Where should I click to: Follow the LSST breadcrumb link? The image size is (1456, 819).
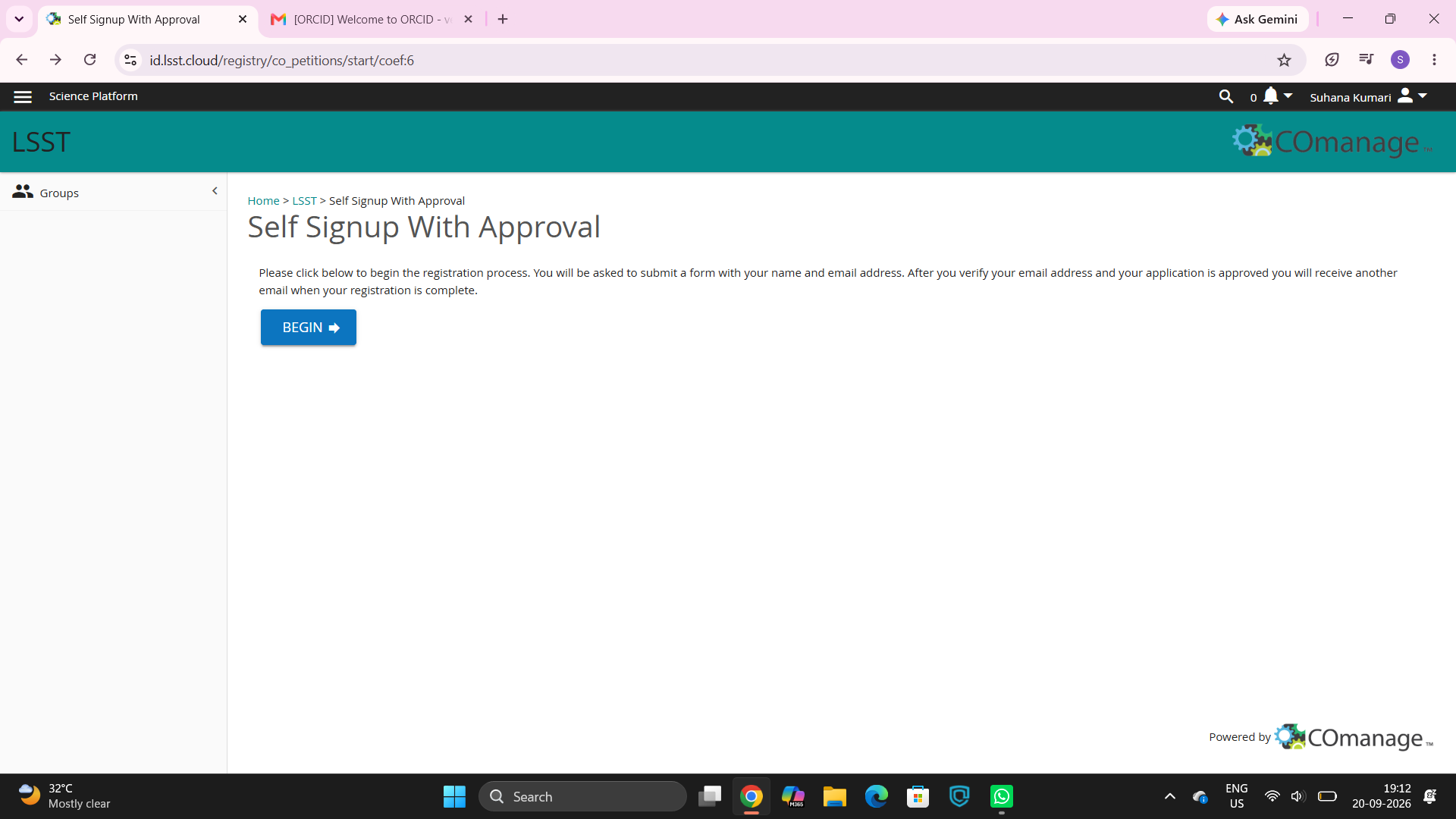[x=304, y=201]
